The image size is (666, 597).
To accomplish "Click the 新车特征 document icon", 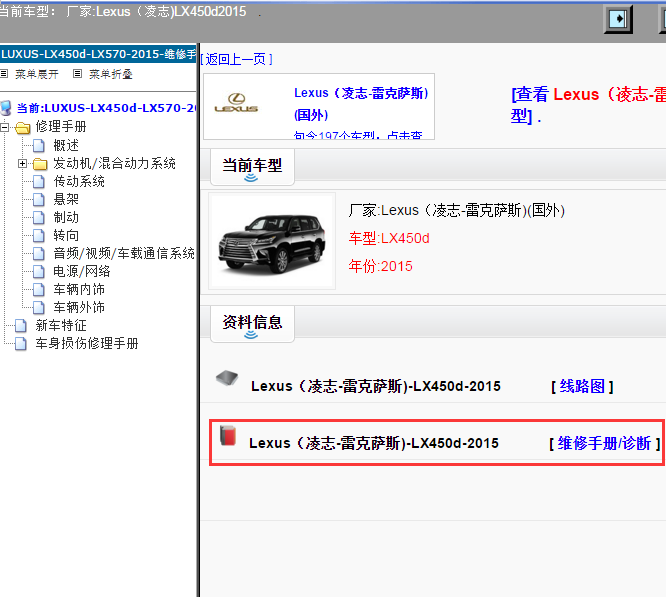I will click(21, 325).
